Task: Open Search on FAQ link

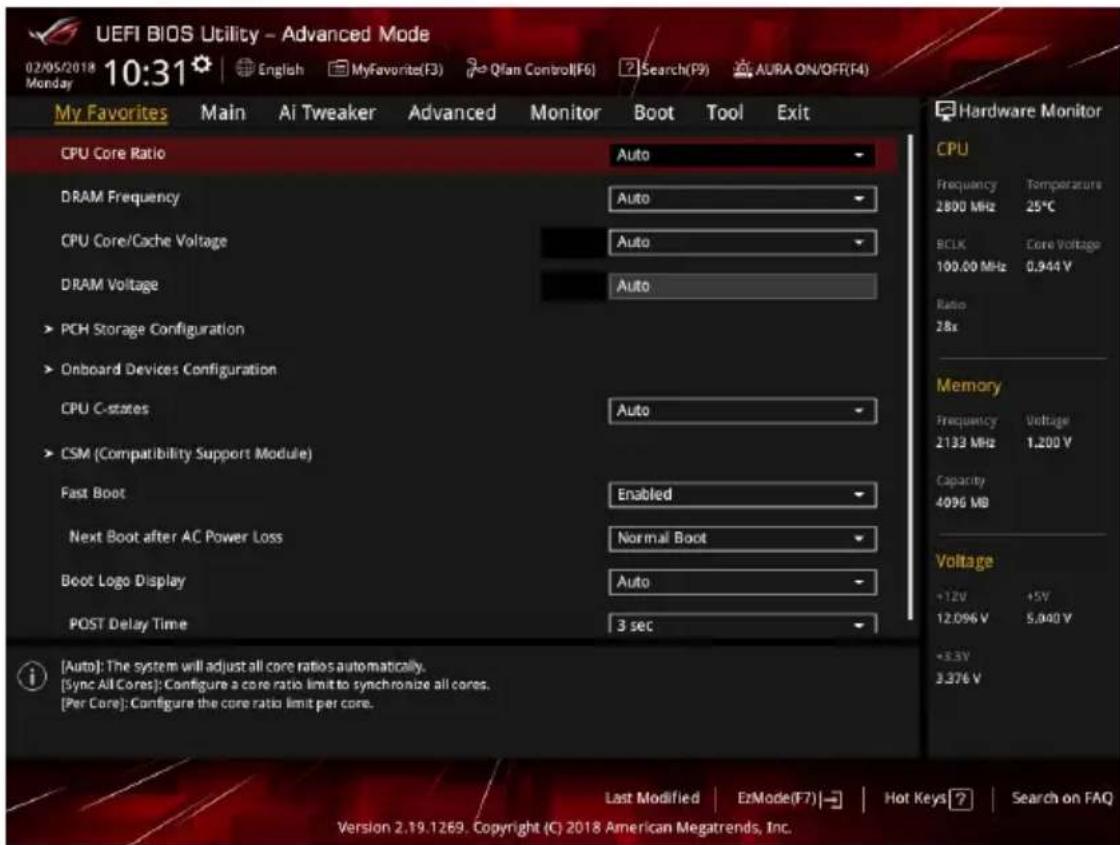Action: coord(1062,798)
